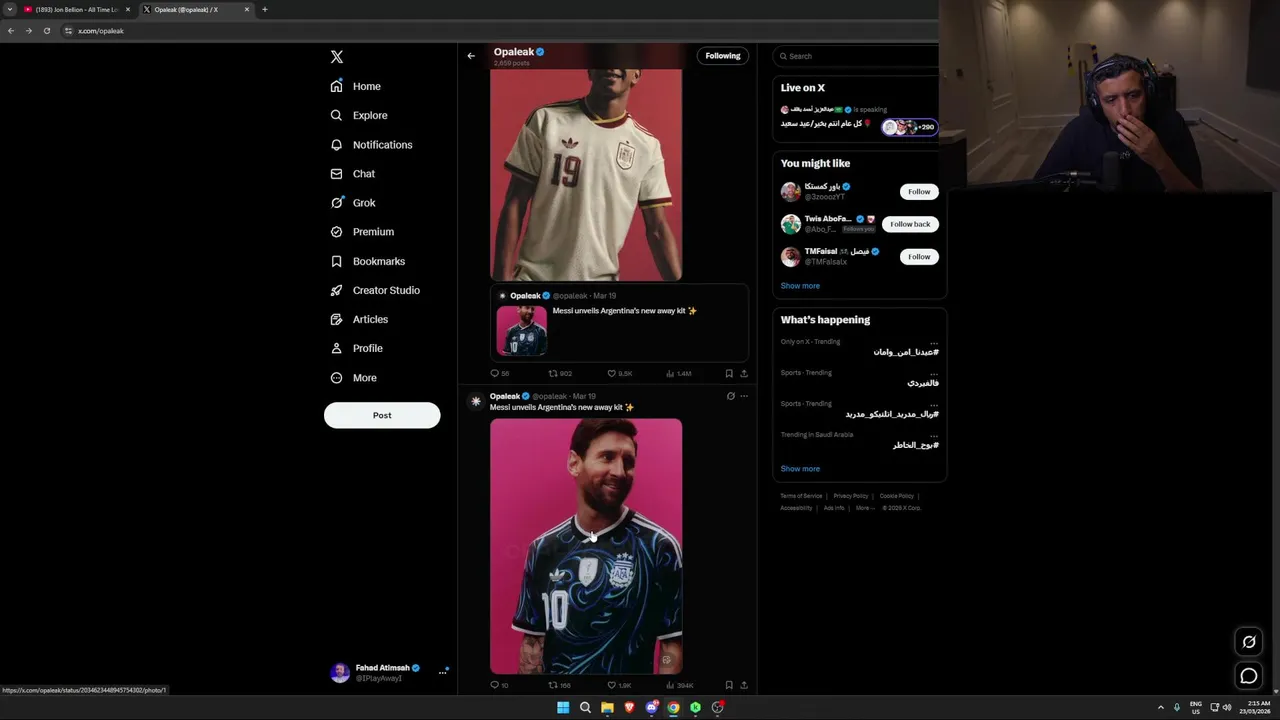Follow the first suggested account @3zooozYT
This screenshot has height=720, width=1280.
tap(919, 191)
